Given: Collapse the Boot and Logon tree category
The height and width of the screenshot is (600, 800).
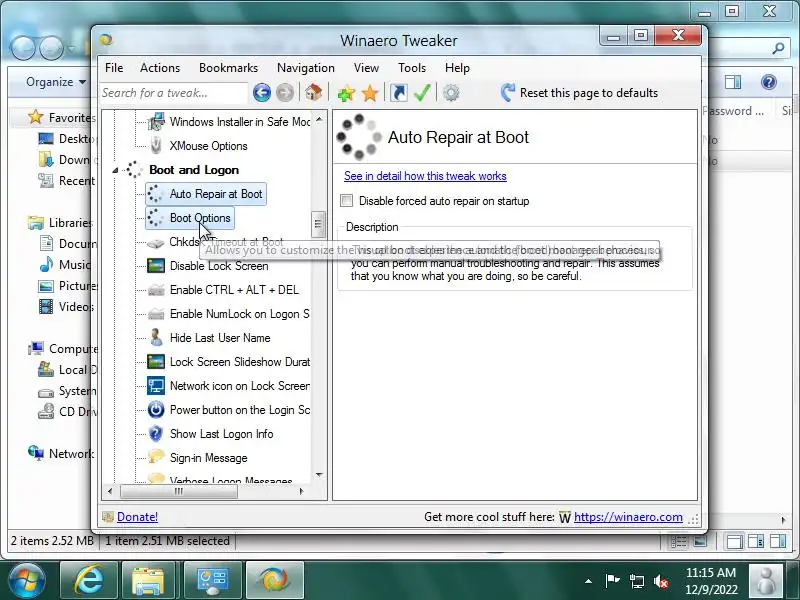Looking at the screenshot, I should pos(115,170).
